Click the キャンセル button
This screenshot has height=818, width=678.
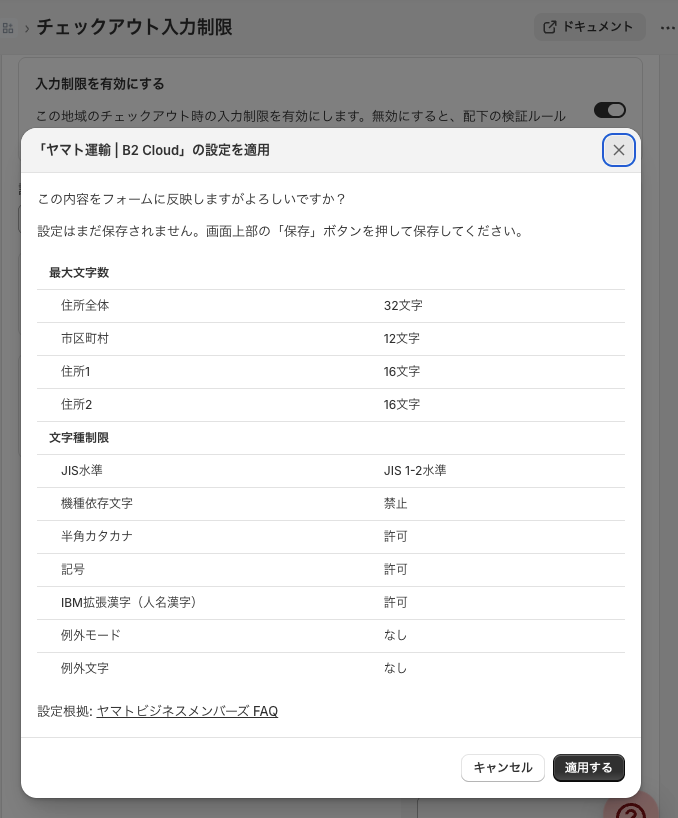[503, 767]
